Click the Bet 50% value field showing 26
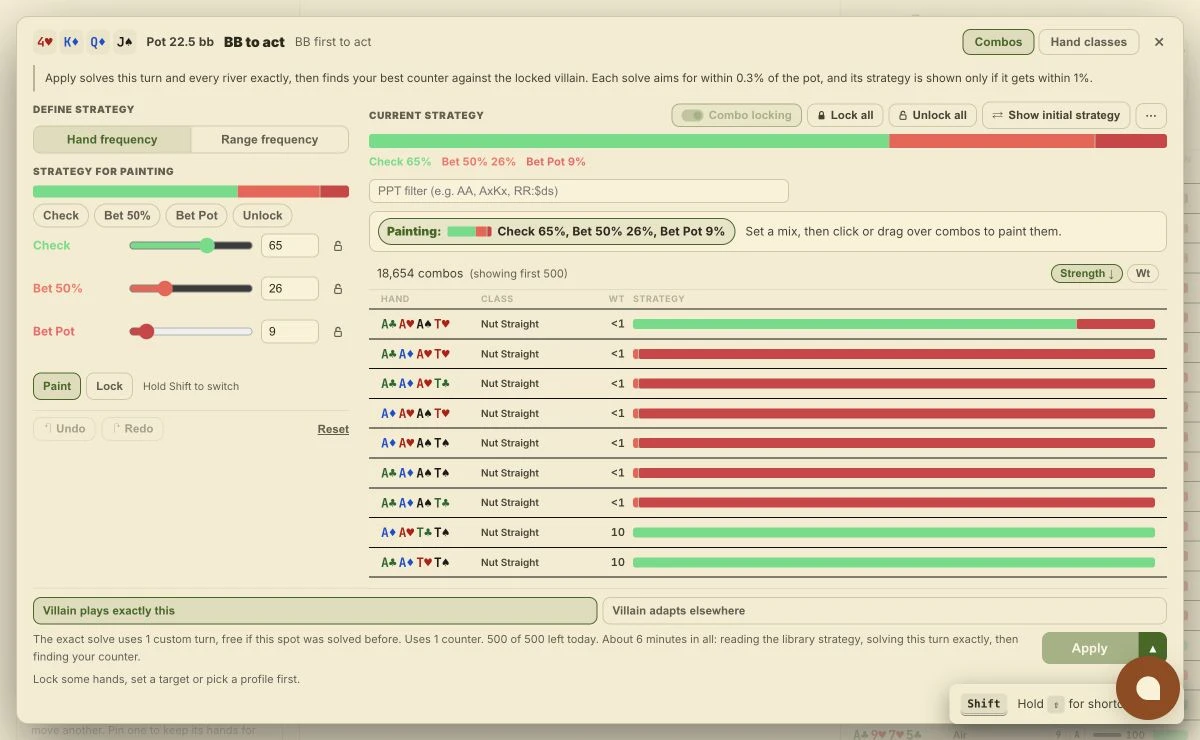Viewport: 1200px width, 740px height. pos(290,288)
